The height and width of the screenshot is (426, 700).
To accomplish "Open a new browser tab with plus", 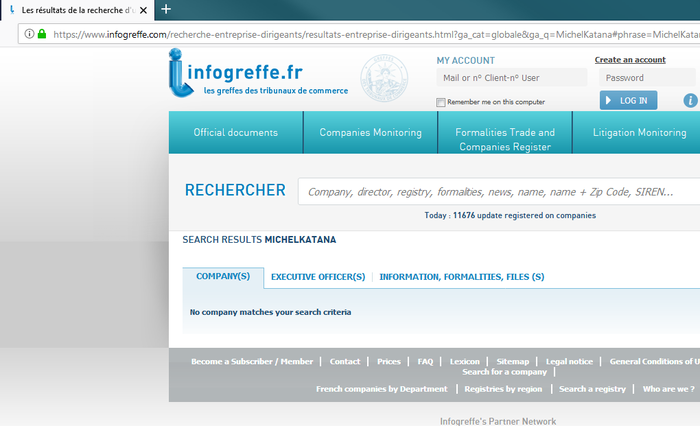I will click(x=166, y=9).
